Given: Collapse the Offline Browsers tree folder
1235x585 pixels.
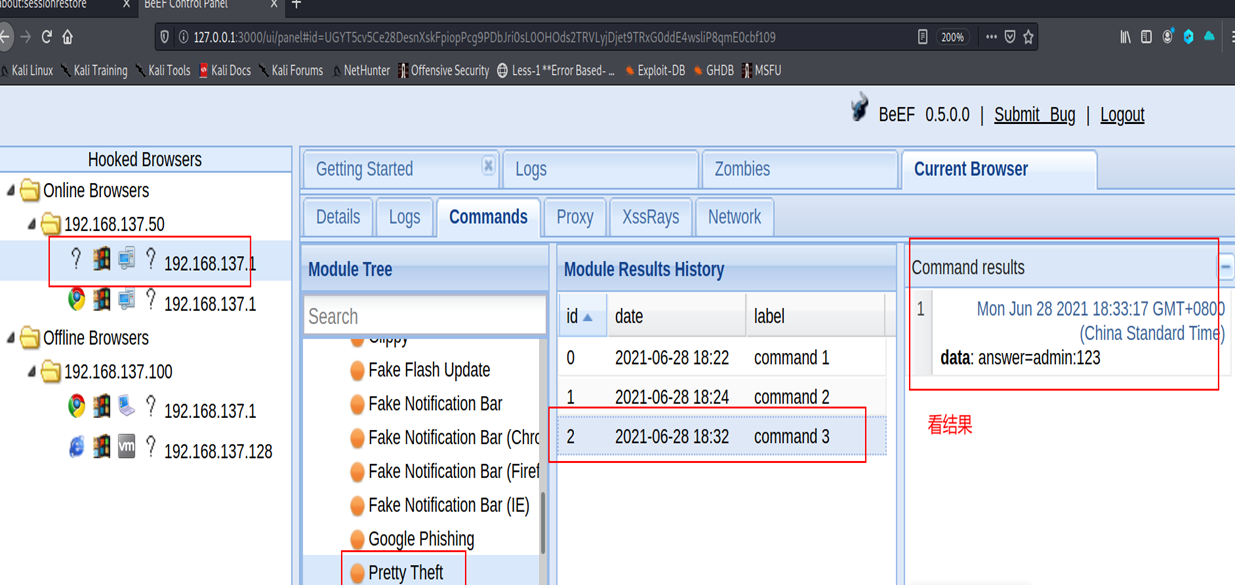Looking at the screenshot, I should tap(11, 338).
